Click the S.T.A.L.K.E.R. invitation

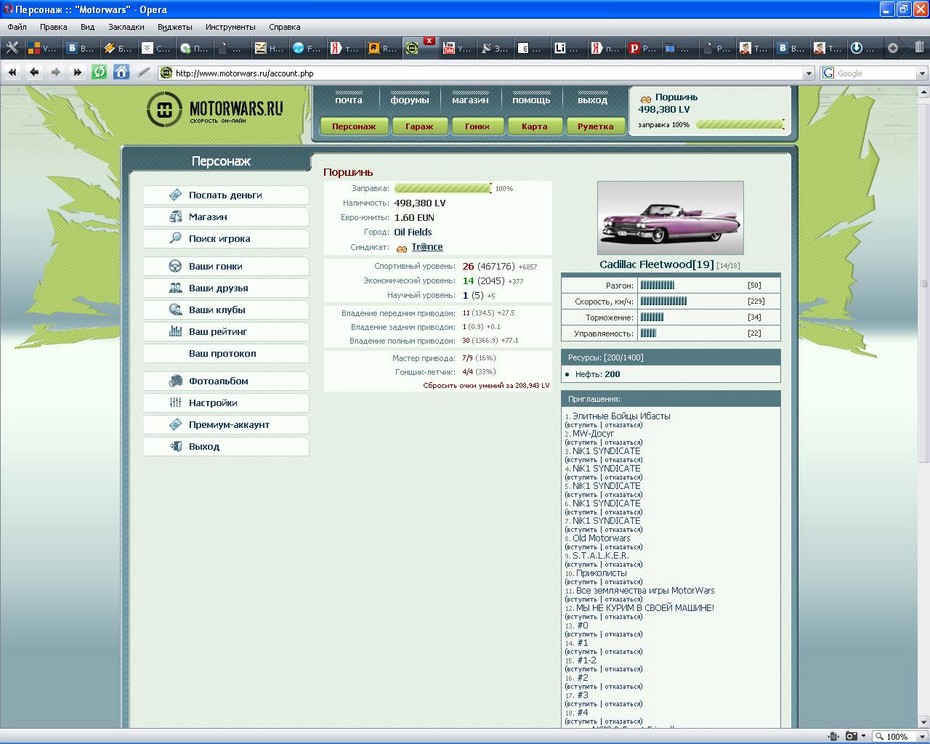(600, 555)
